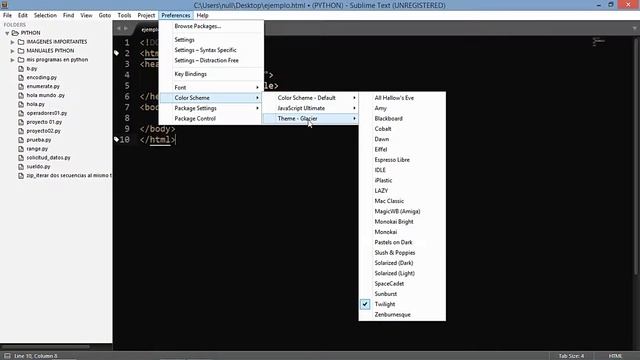
Task: Expand the Font submenu
Action: [x=211, y=87]
